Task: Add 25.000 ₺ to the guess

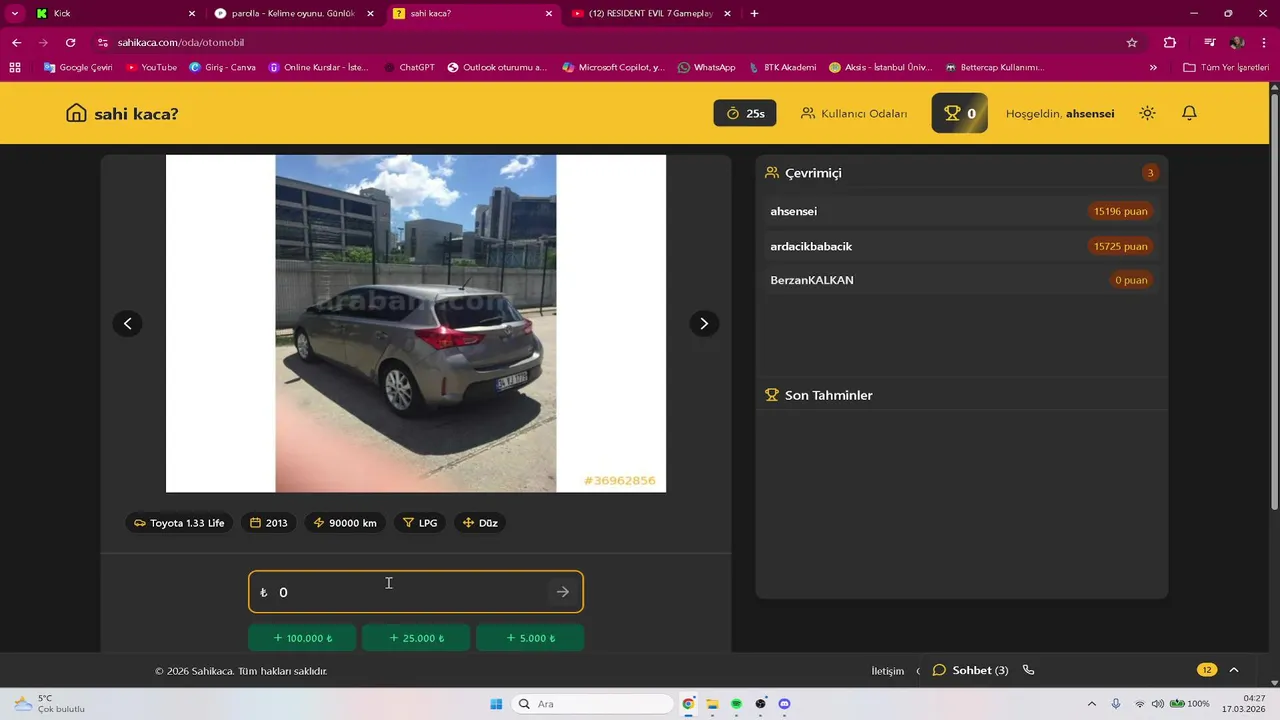Action: tap(416, 638)
